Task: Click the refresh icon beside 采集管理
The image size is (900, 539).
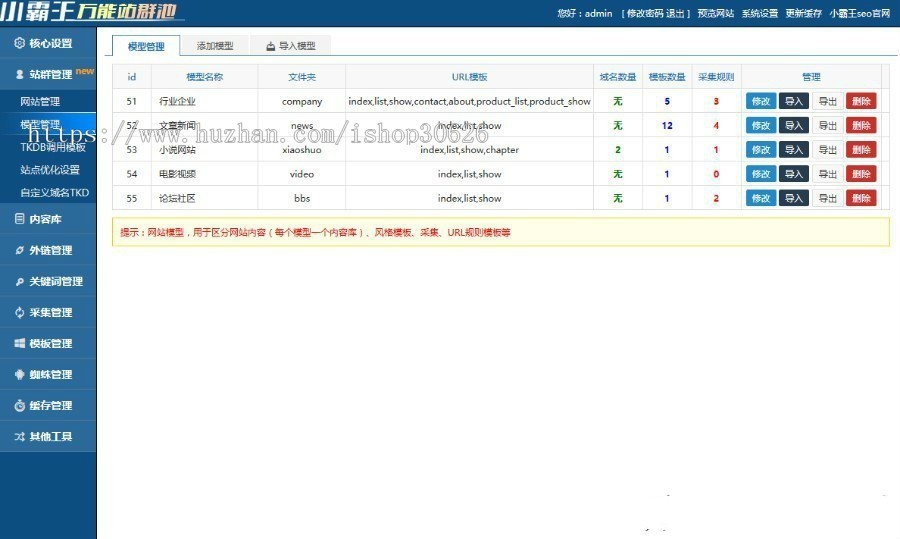Action: (20, 312)
